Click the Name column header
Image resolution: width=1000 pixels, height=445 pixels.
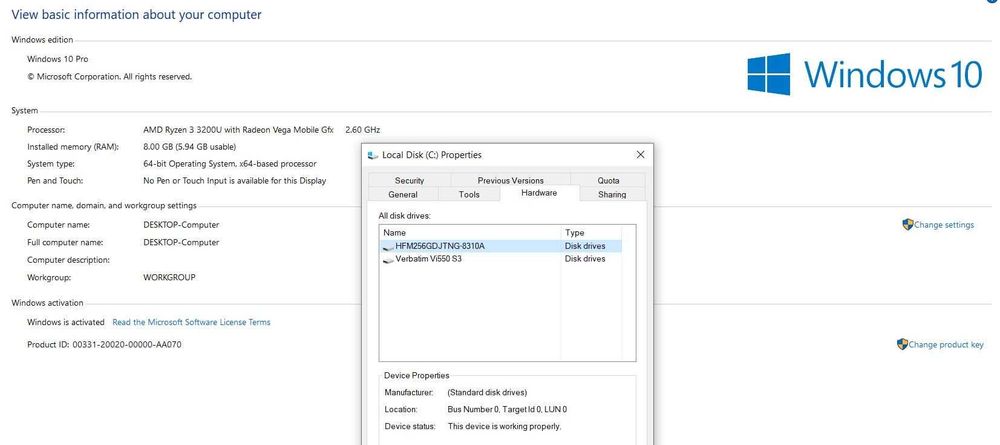470,233
